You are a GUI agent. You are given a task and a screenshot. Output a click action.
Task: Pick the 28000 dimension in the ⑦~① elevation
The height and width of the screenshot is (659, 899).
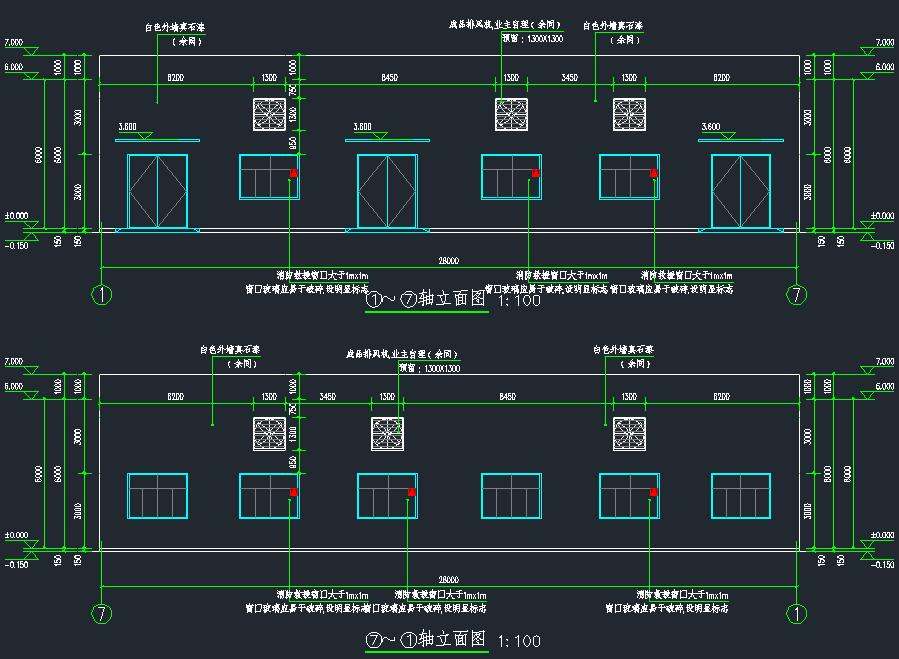[448, 580]
